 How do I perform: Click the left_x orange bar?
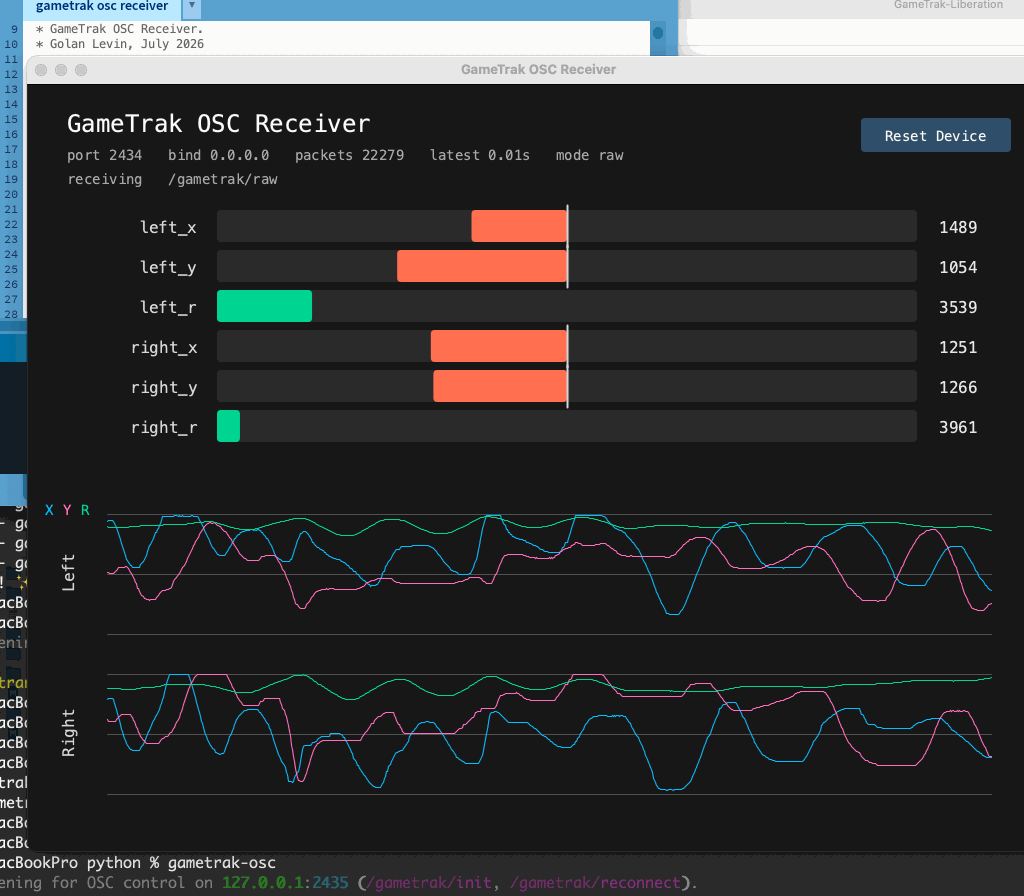click(x=519, y=226)
